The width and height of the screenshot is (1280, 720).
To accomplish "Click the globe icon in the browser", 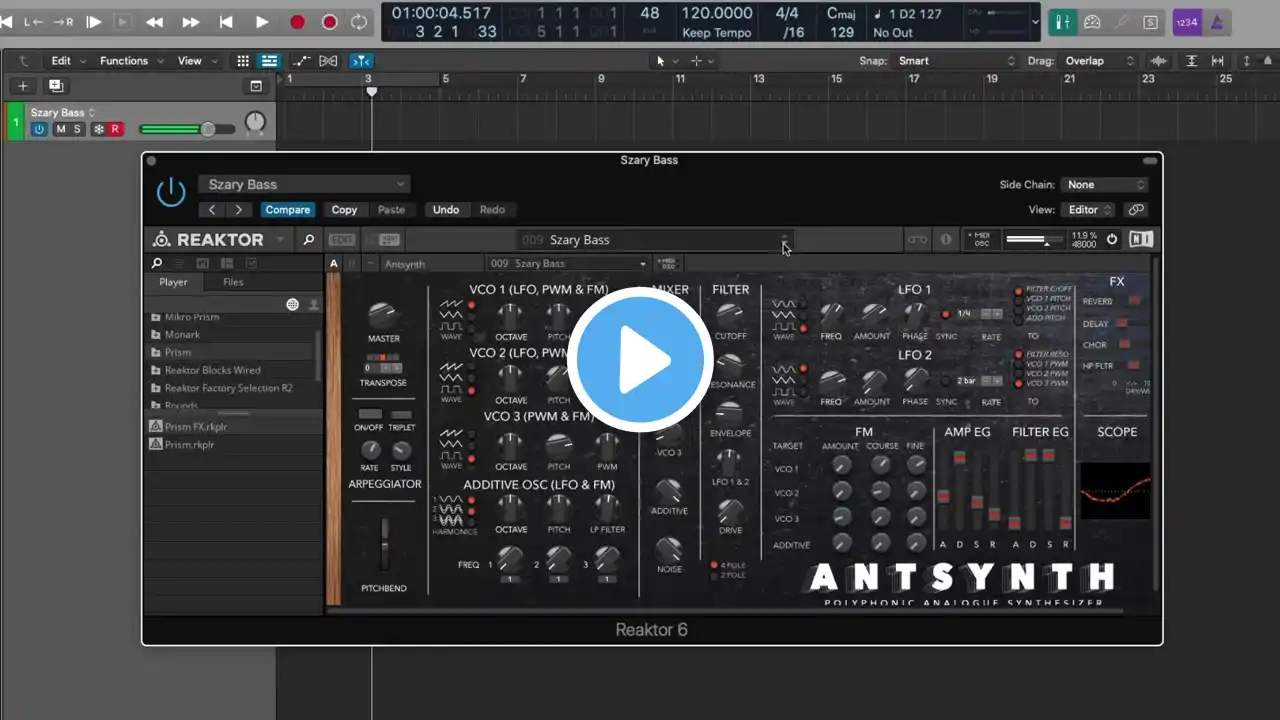I will 293,304.
